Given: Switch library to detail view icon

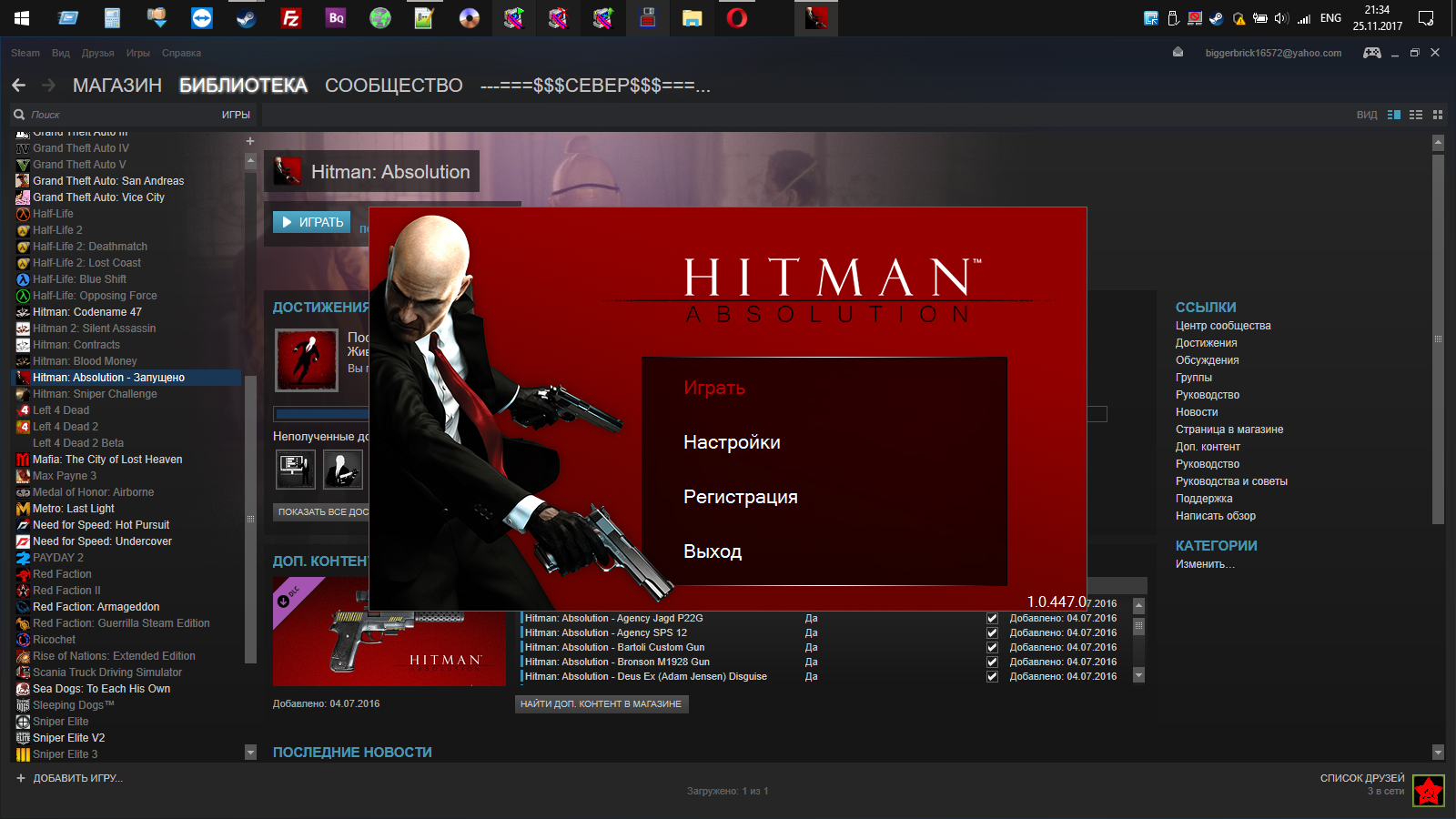Looking at the screenshot, I should click(1394, 115).
